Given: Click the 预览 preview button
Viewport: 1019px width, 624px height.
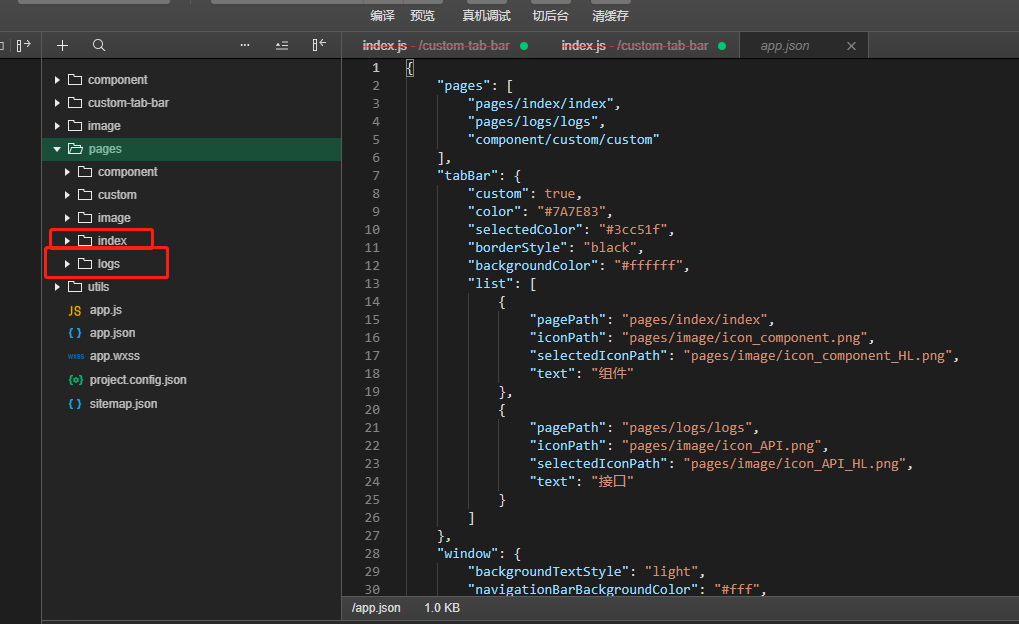Looking at the screenshot, I should tap(422, 16).
